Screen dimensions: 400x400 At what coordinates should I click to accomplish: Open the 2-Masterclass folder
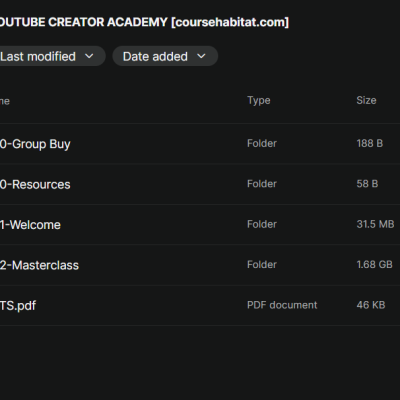point(39,265)
